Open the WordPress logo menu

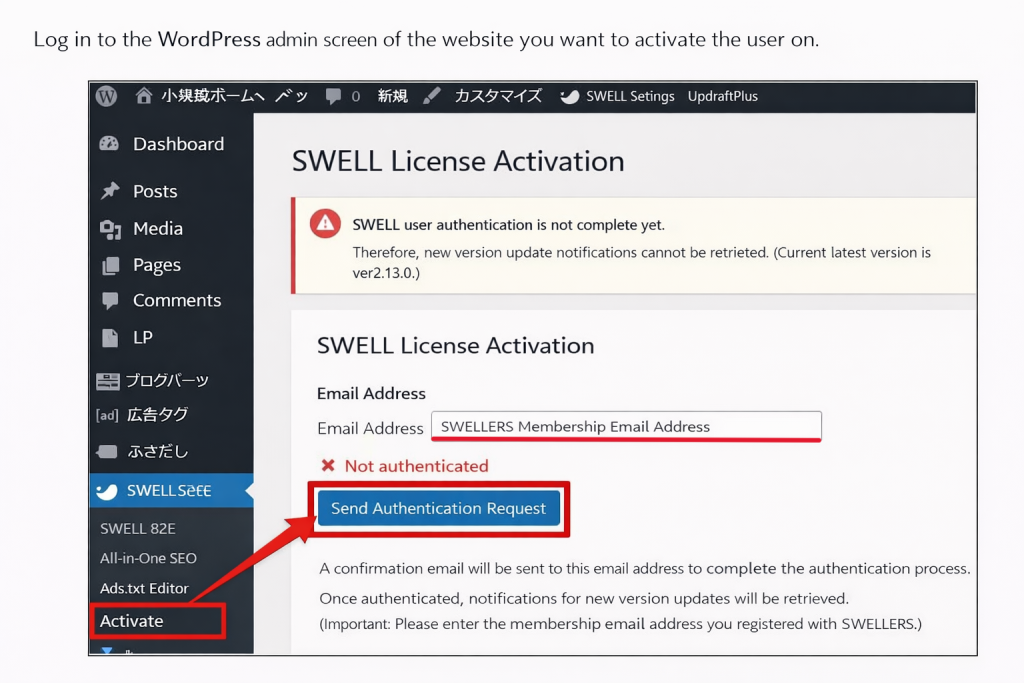tap(108, 96)
